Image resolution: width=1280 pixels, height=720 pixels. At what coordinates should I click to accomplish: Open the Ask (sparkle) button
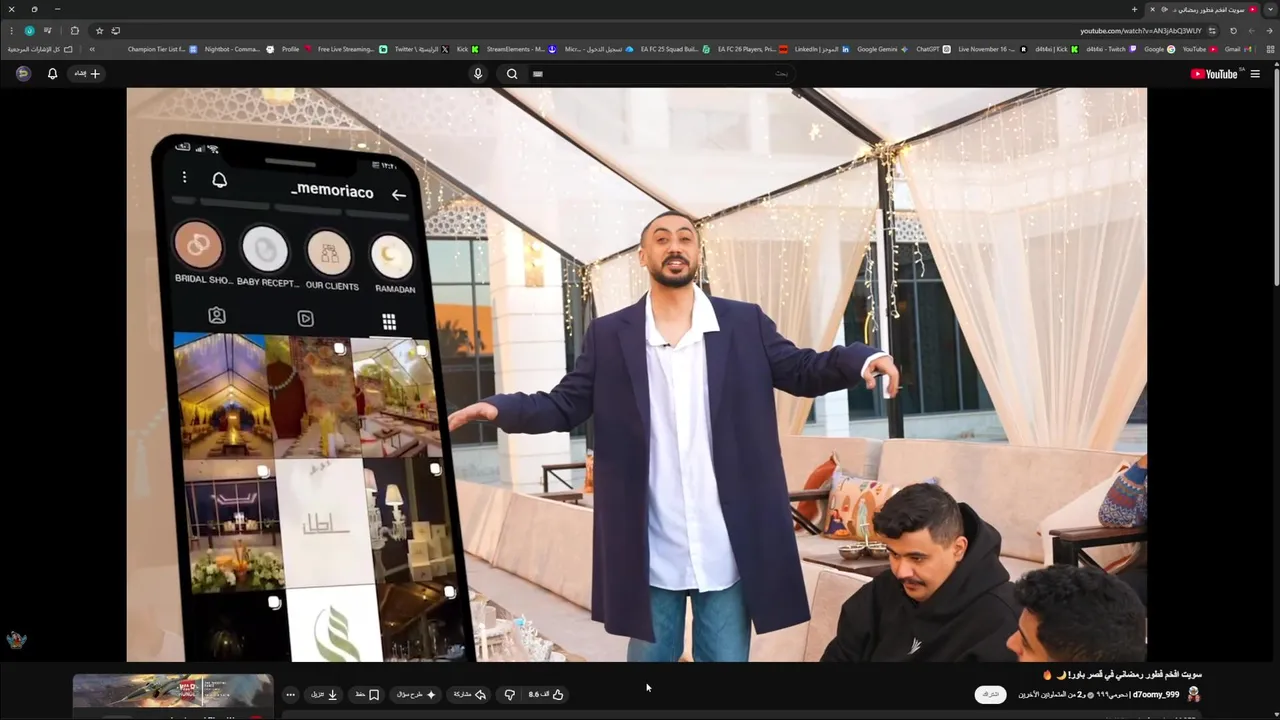417,694
